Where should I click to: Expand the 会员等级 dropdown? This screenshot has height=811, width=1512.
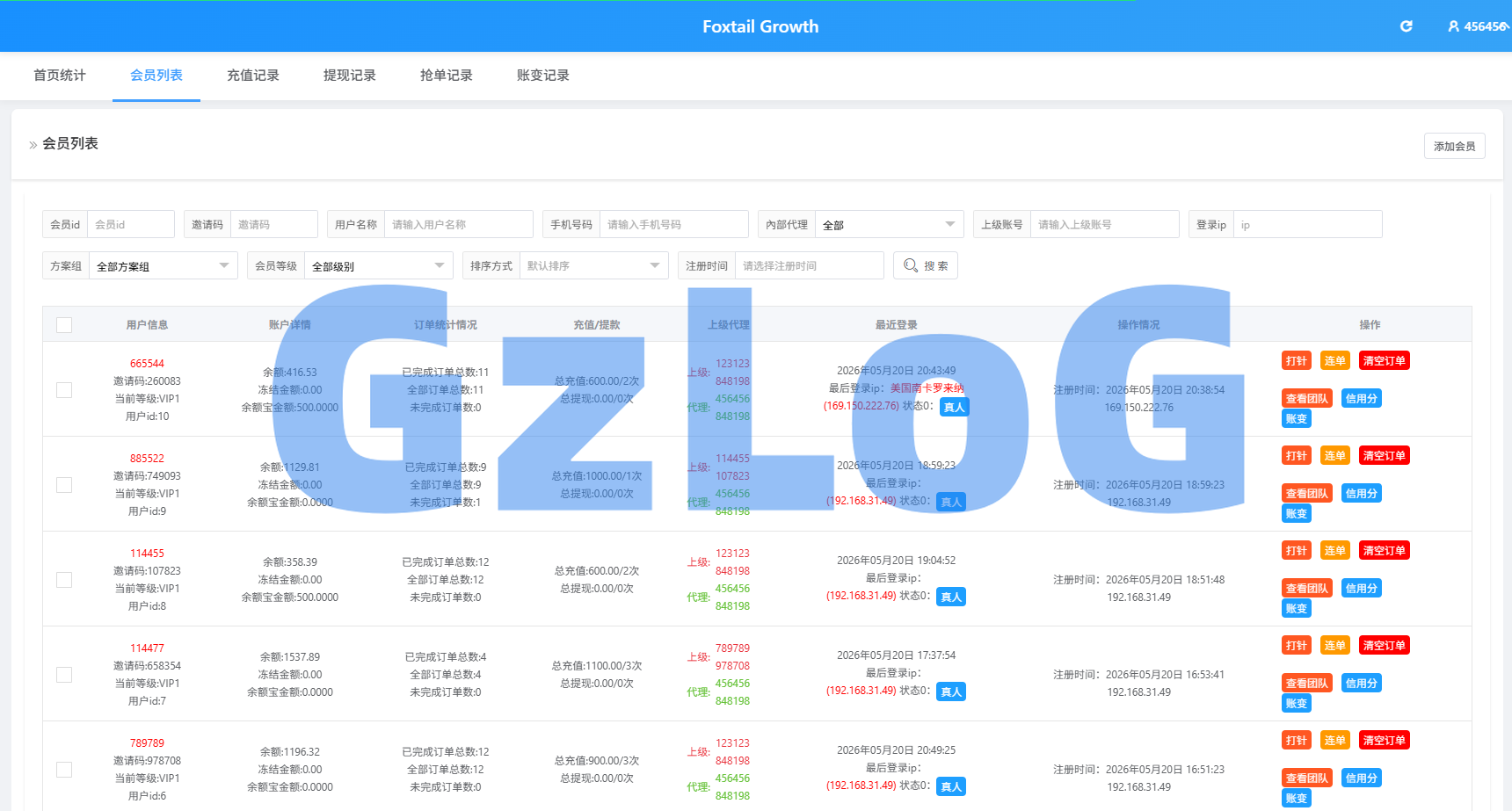click(x=378, y=265)
